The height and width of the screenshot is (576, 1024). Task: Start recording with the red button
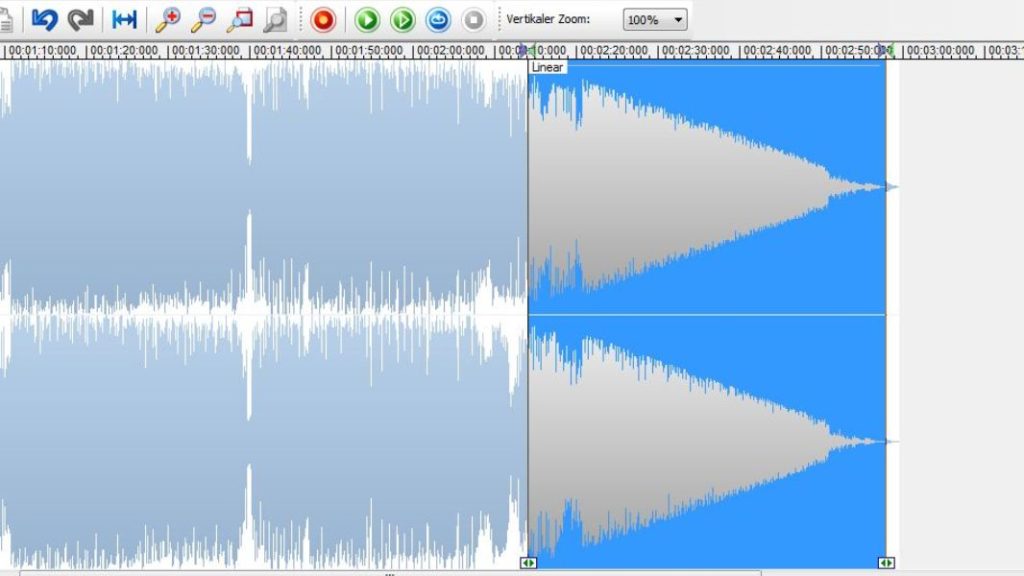click(x=323, y=20)
